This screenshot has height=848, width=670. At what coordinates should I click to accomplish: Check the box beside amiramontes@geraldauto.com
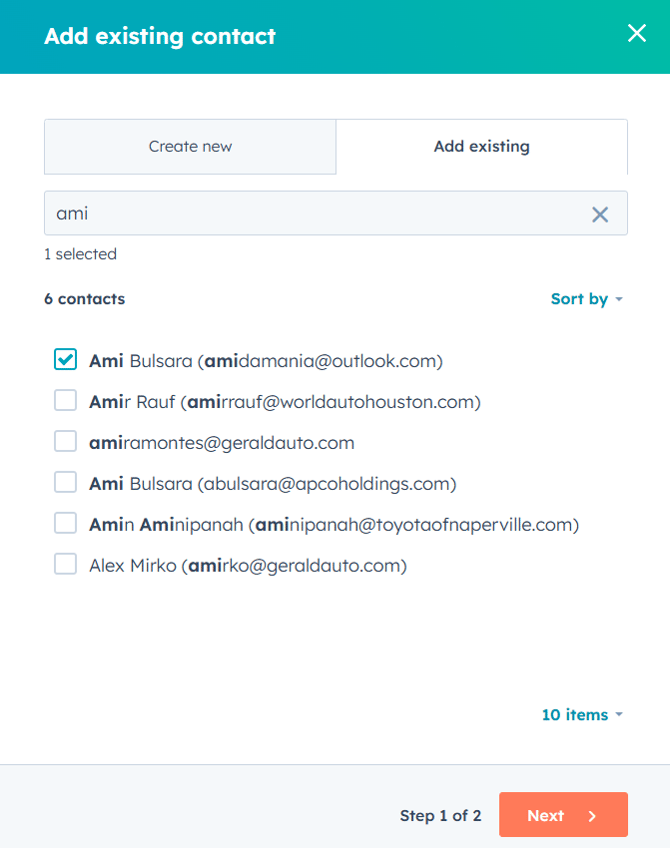tap(65, 442)
